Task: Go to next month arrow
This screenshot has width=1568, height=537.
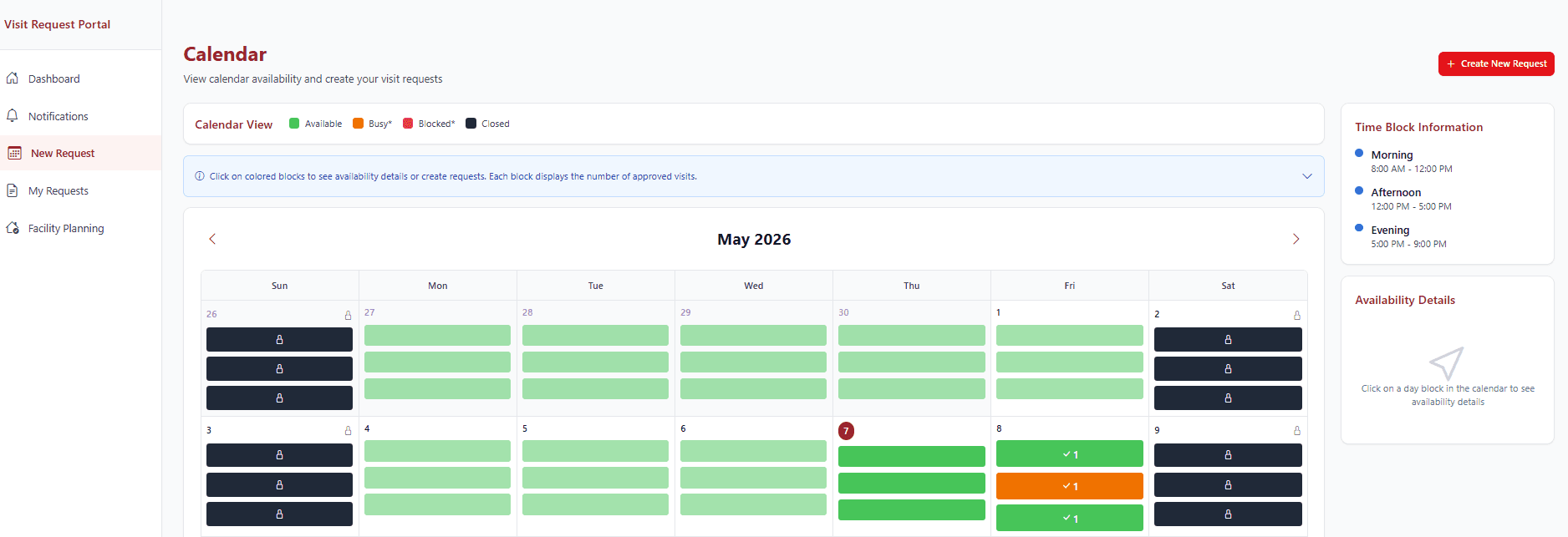Action: coord(1296,239)
